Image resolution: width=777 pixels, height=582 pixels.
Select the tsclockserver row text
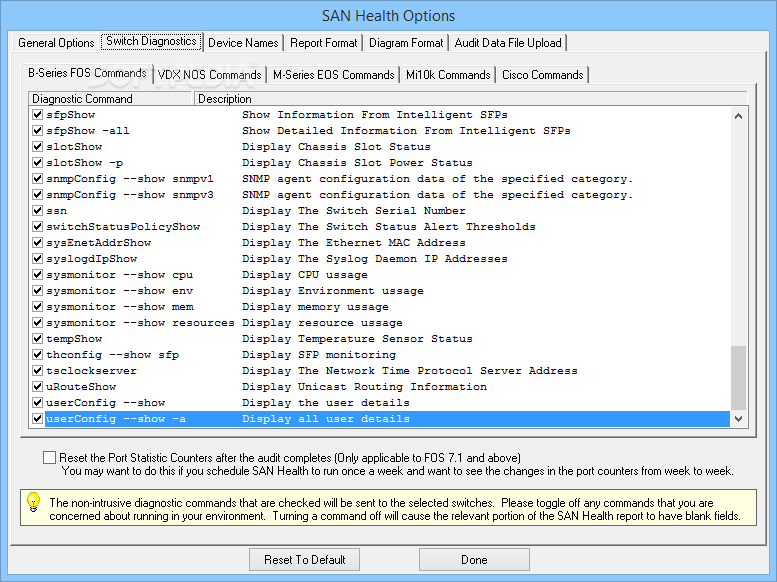(91, 371)
